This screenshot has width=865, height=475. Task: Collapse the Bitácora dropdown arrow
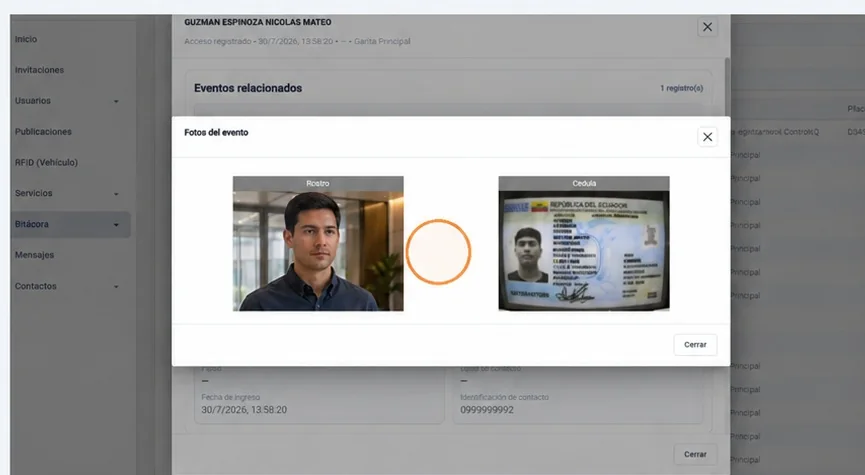click(116, 225)
